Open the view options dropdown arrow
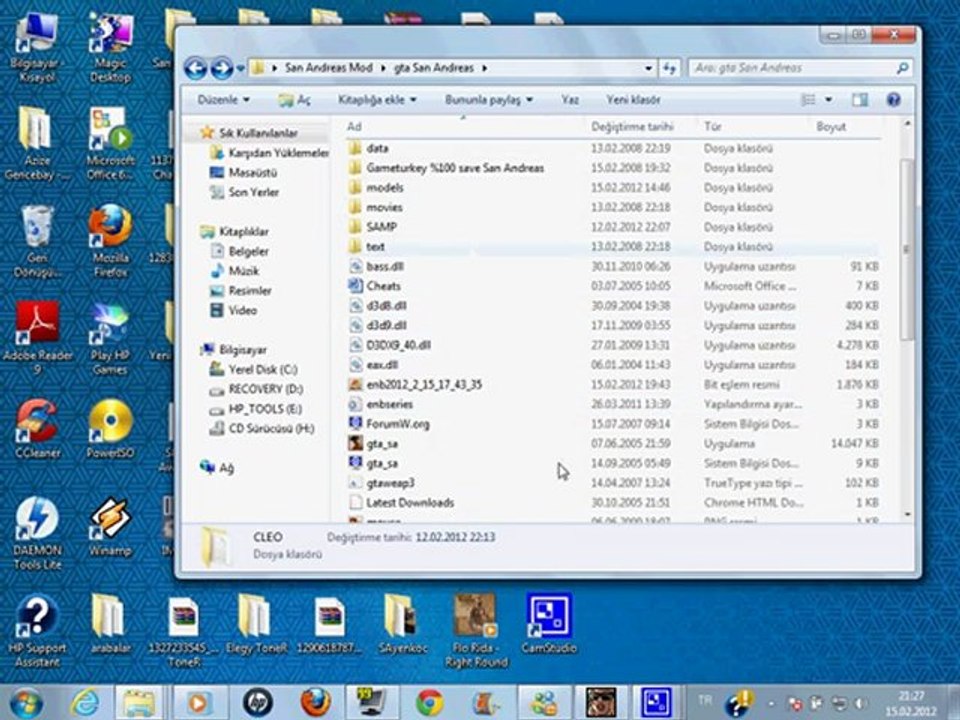Viewport: 960px width, 720px height. coord(828,99)
